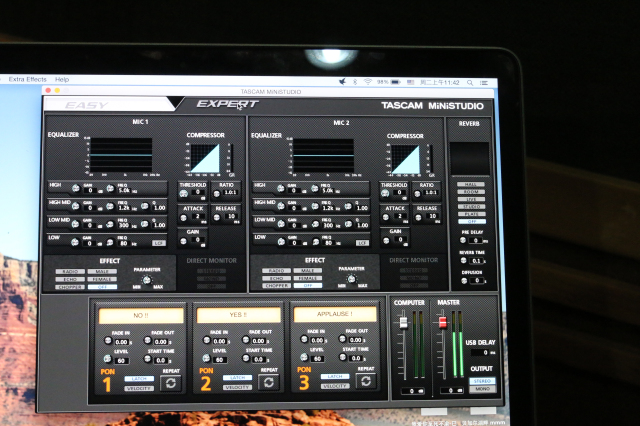Open Spotlight search magnifier icon
Viewport: 640px width, 426px height.
(x=470, y=82)
